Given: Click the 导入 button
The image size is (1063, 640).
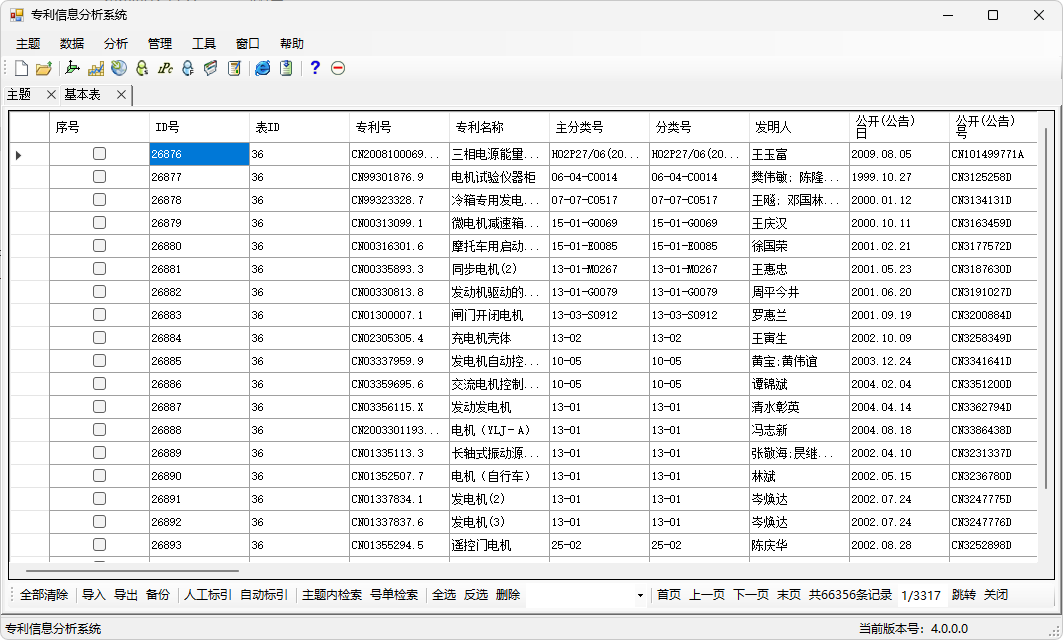Looking at the screenshot, I should pyautogui.click(x=94, y=595).
